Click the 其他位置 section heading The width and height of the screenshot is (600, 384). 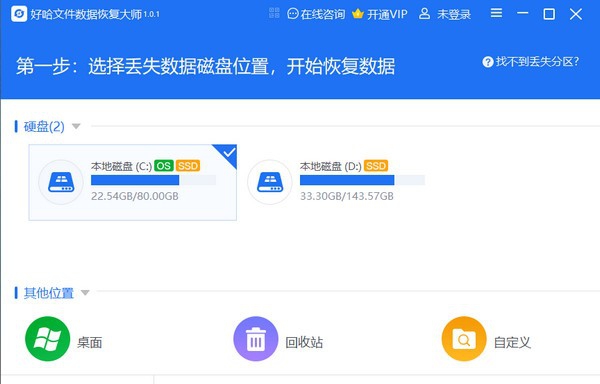49,293
